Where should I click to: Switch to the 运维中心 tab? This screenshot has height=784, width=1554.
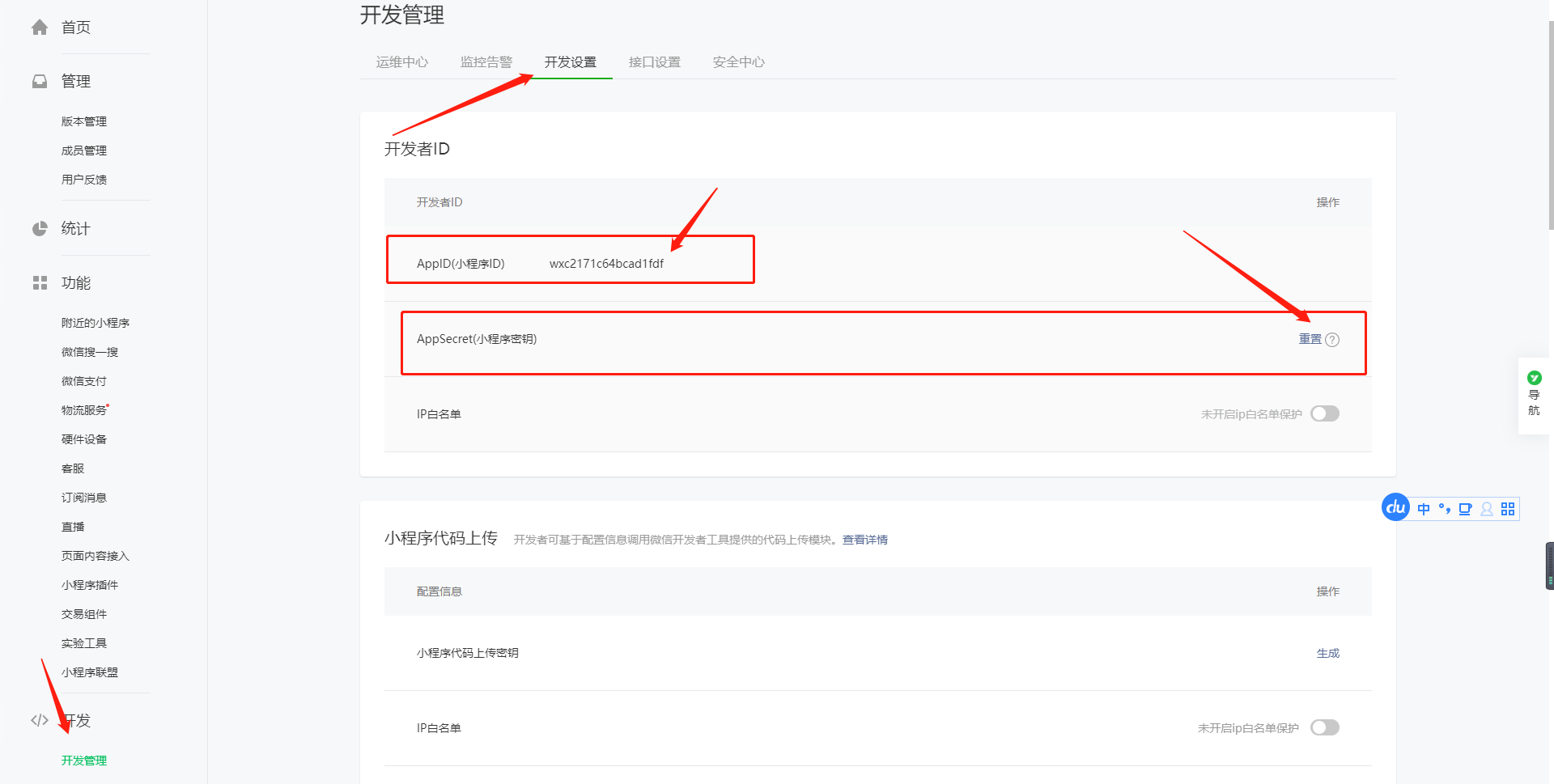[402, 62]
